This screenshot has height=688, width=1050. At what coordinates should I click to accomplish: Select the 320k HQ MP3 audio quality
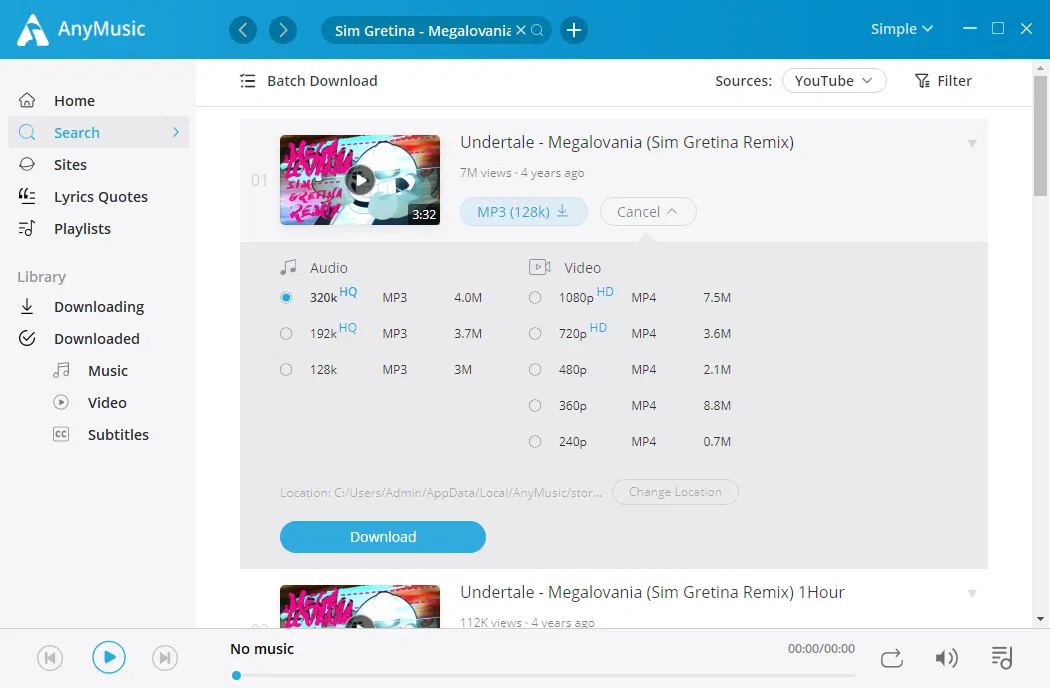[285, 297]
